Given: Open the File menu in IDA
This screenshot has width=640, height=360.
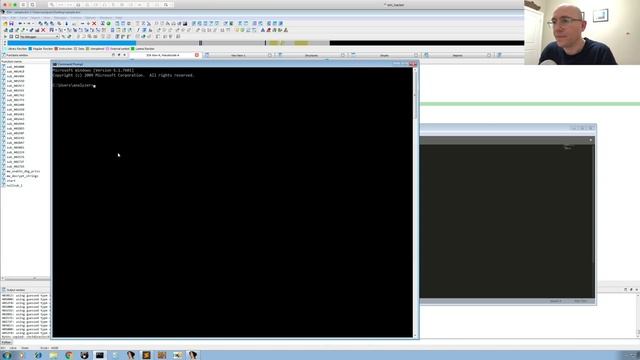Looking at the screenshot, I should tap(4, 18).
